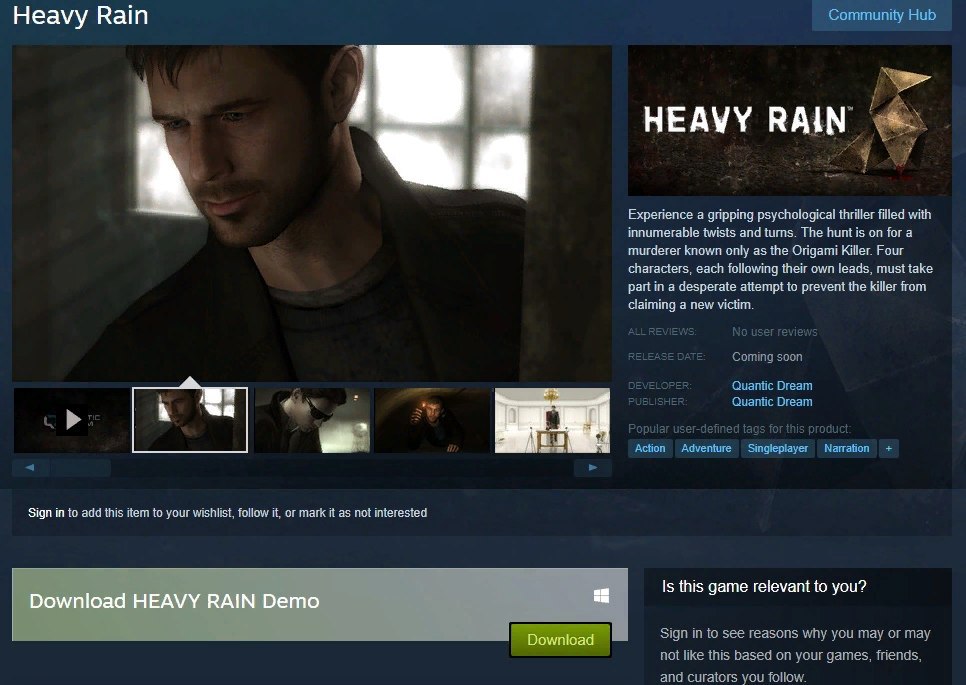Screen dimensions: 966x685
Task: Click the right arrow of thumbnail strip
Action: (593, 468)
